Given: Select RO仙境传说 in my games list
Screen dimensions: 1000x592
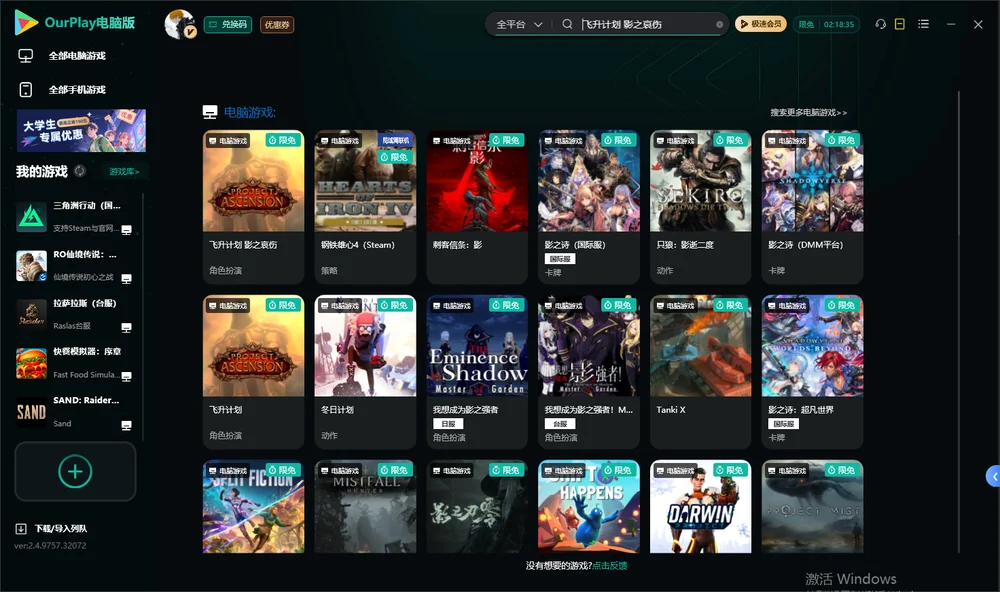Looking at the screenshot, I should [x=75, y=266].
